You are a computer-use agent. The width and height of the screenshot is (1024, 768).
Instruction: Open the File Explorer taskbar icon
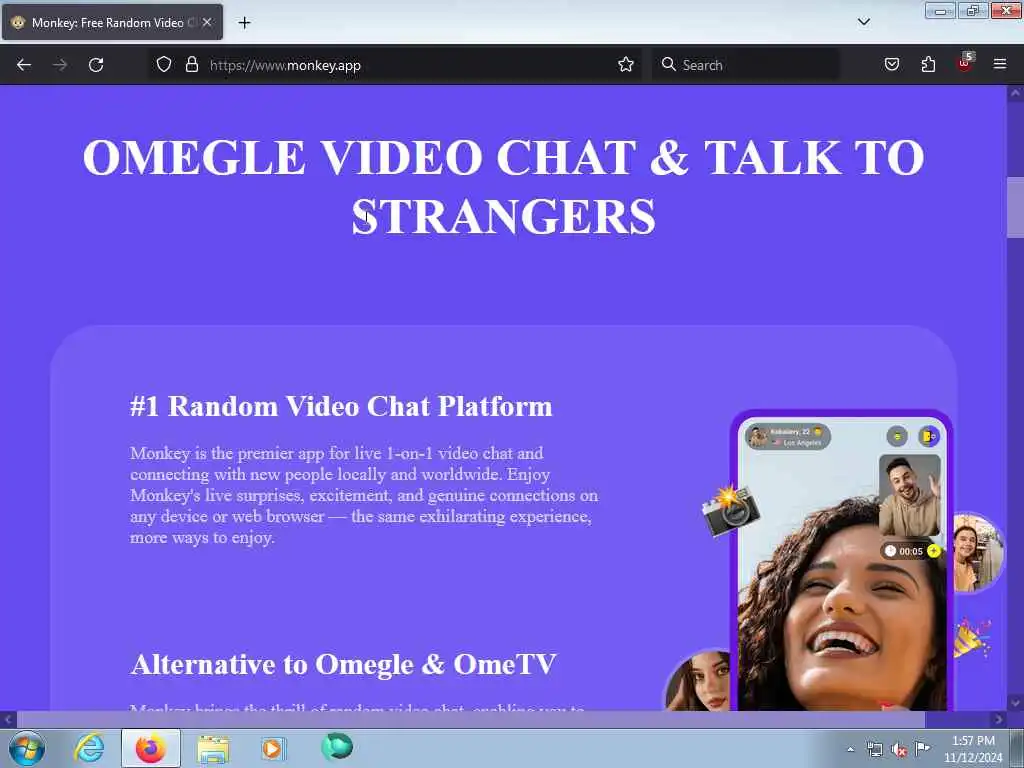[213, 749]
